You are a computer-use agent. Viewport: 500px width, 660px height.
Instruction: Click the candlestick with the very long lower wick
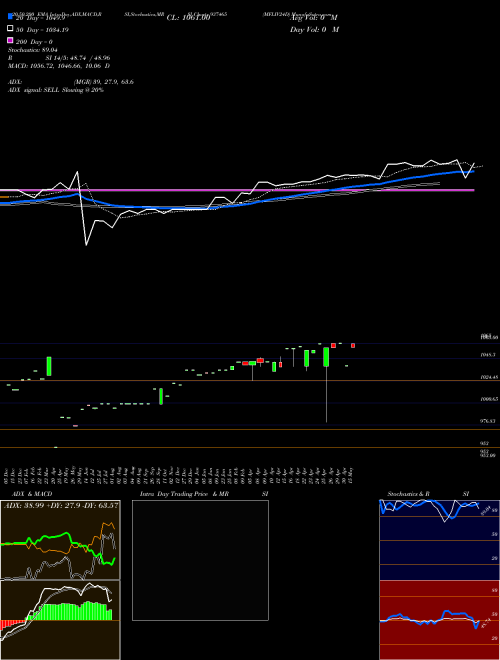326,384
